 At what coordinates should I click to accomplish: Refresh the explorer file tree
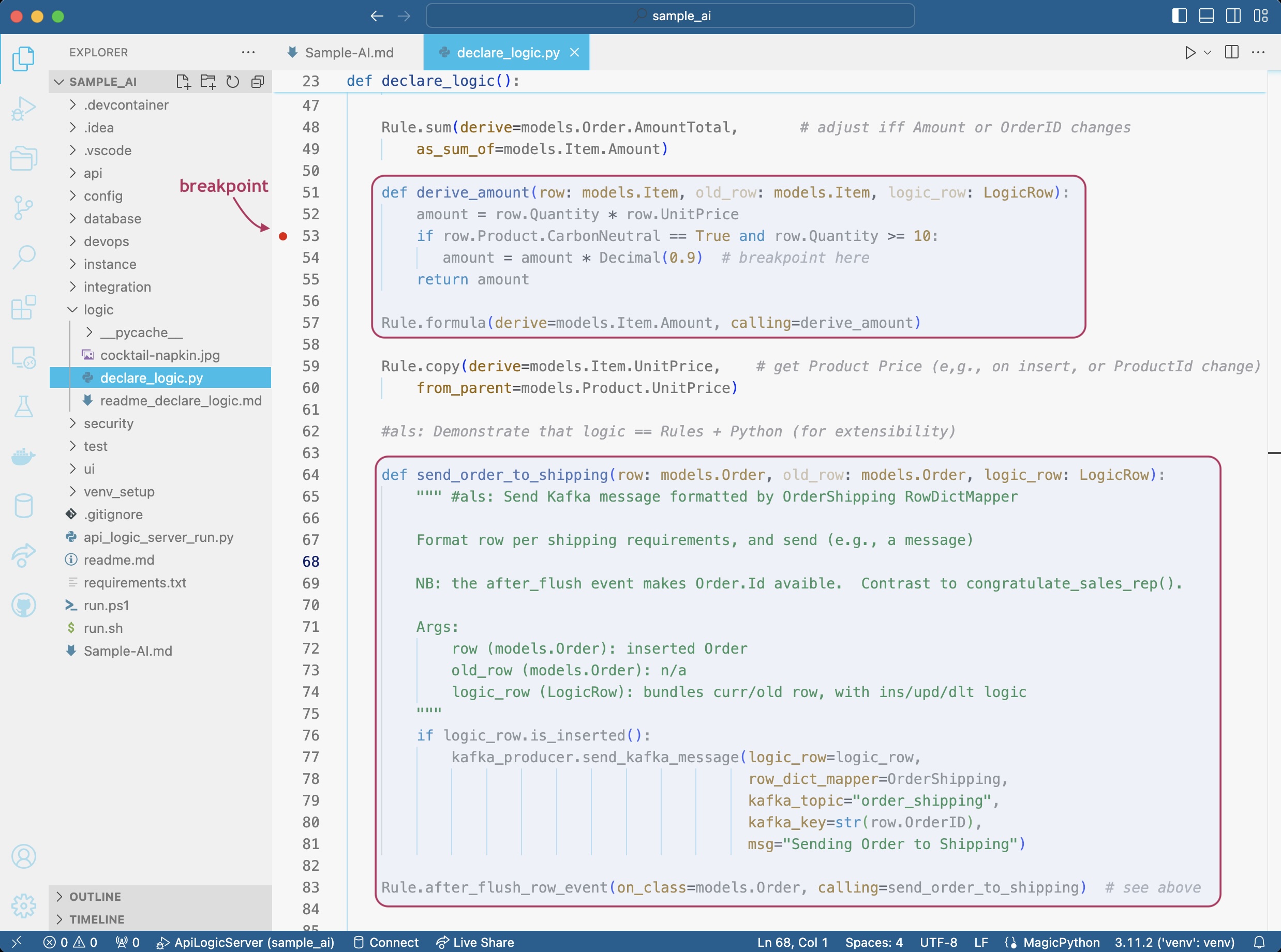click(x=232, y=82)
